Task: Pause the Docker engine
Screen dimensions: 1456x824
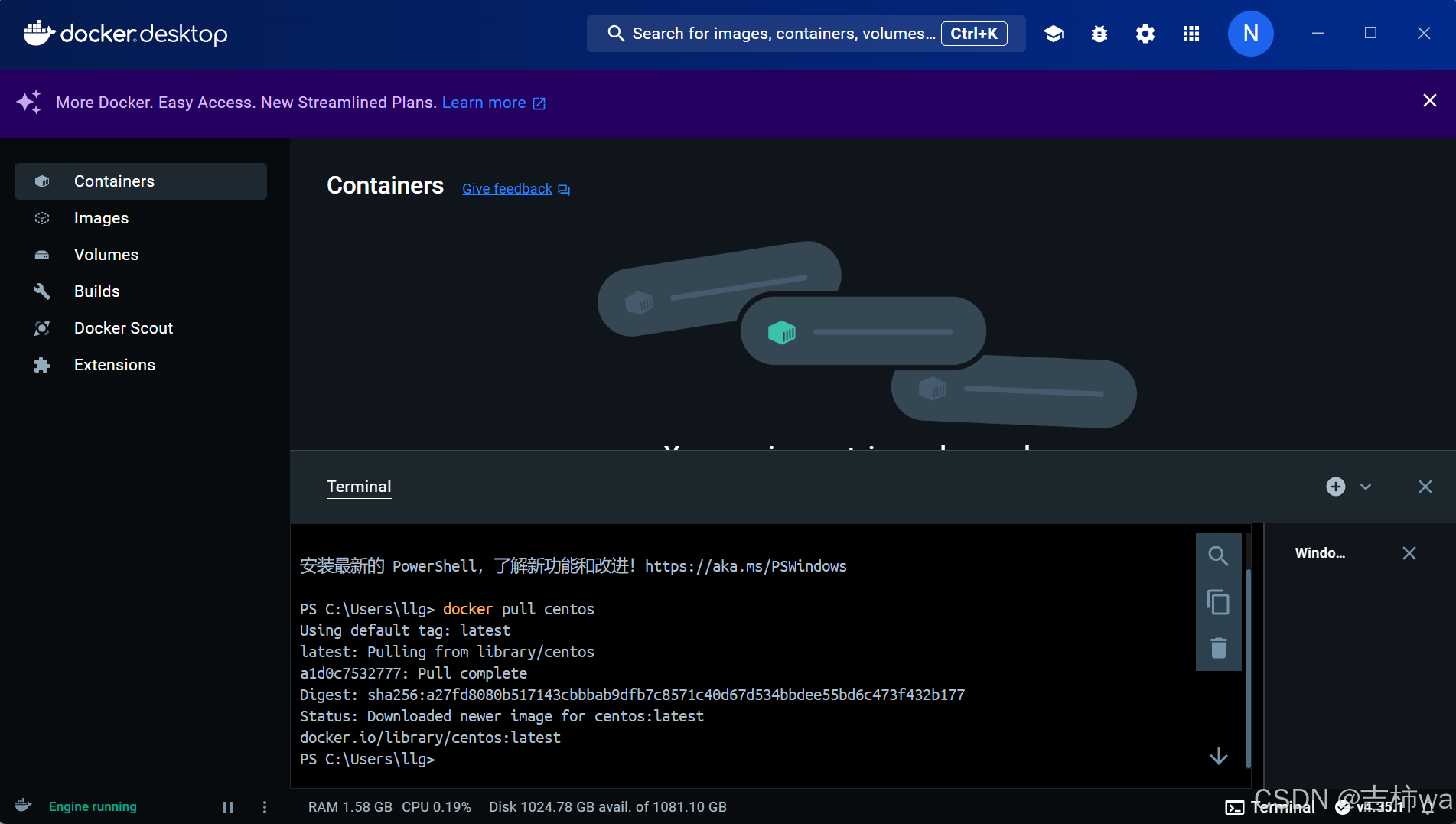Action: [x=228, y=807]
